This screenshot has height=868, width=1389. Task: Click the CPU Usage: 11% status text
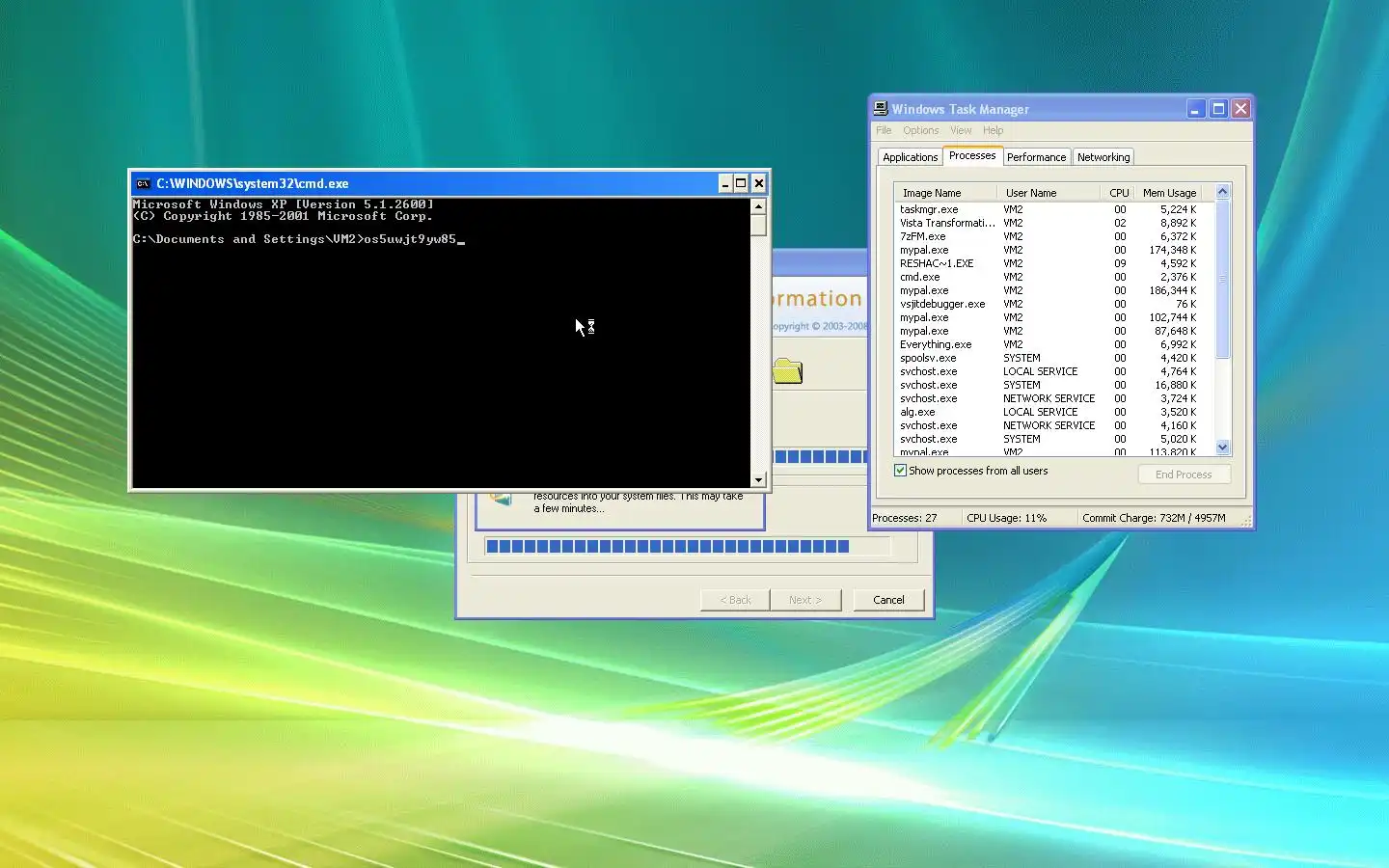point(1006,518)
